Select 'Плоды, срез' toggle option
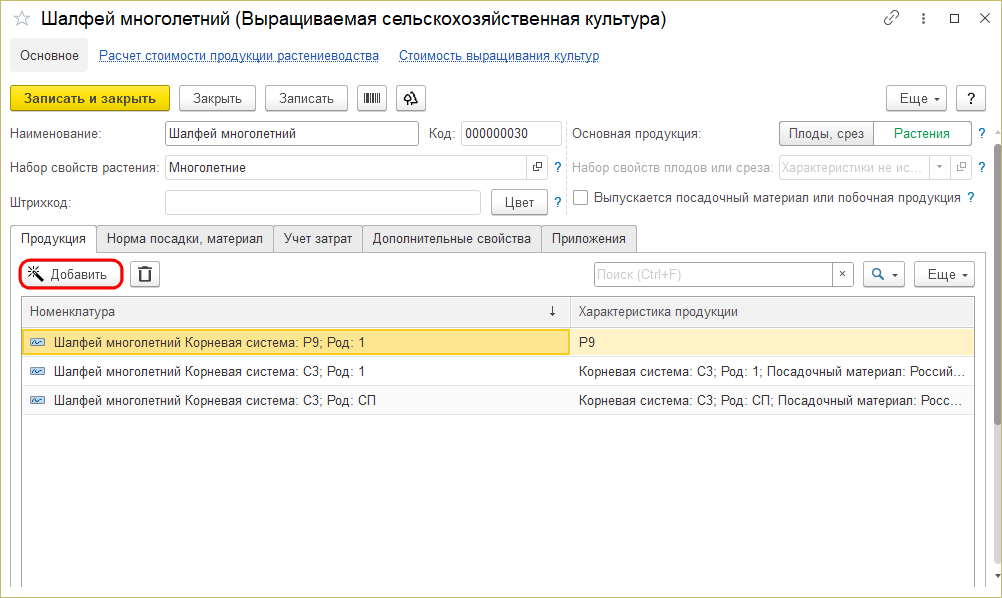1002x598 pixels. (x=826, y=134)
